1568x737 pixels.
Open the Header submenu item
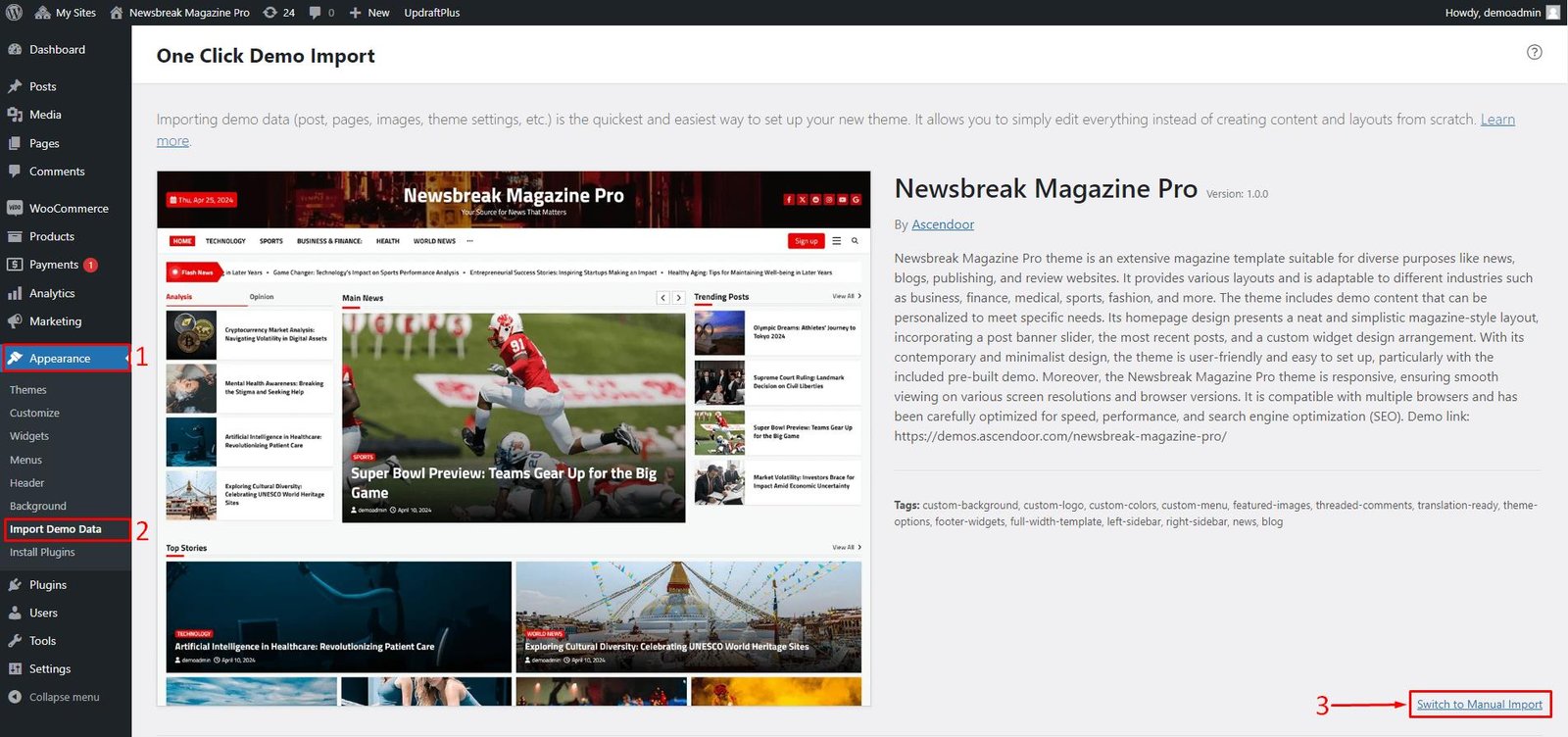[x=26, y=483]
